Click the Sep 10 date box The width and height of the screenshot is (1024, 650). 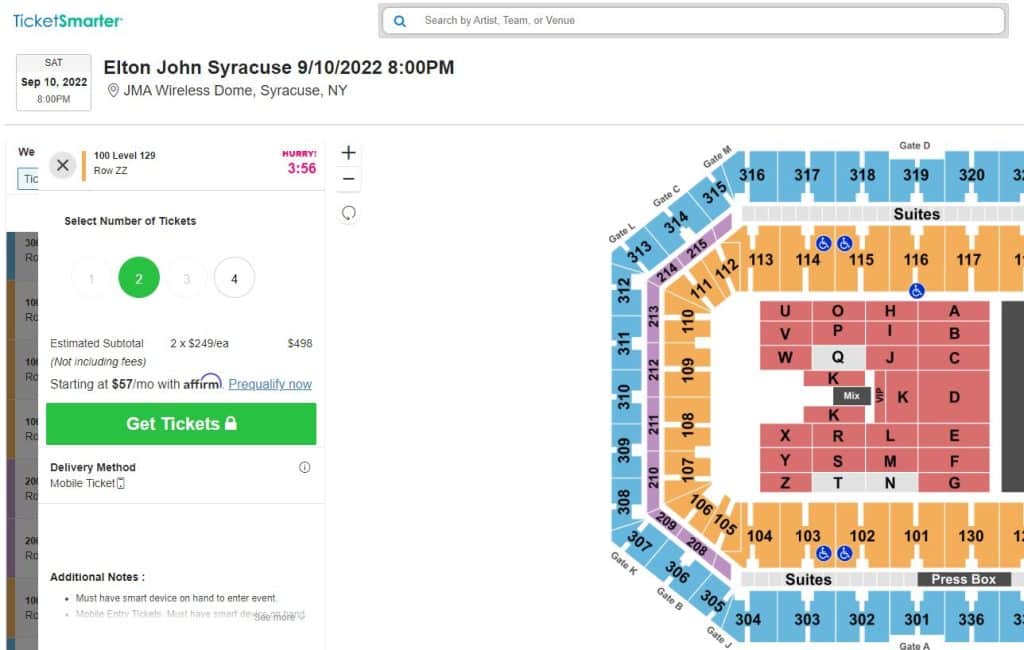click(54, 82)
